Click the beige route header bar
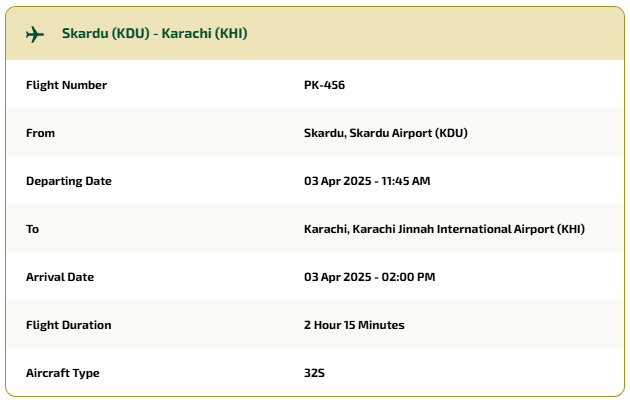This screenshot has width=630, height=403. pyautogui.click(x=315, y=34)
